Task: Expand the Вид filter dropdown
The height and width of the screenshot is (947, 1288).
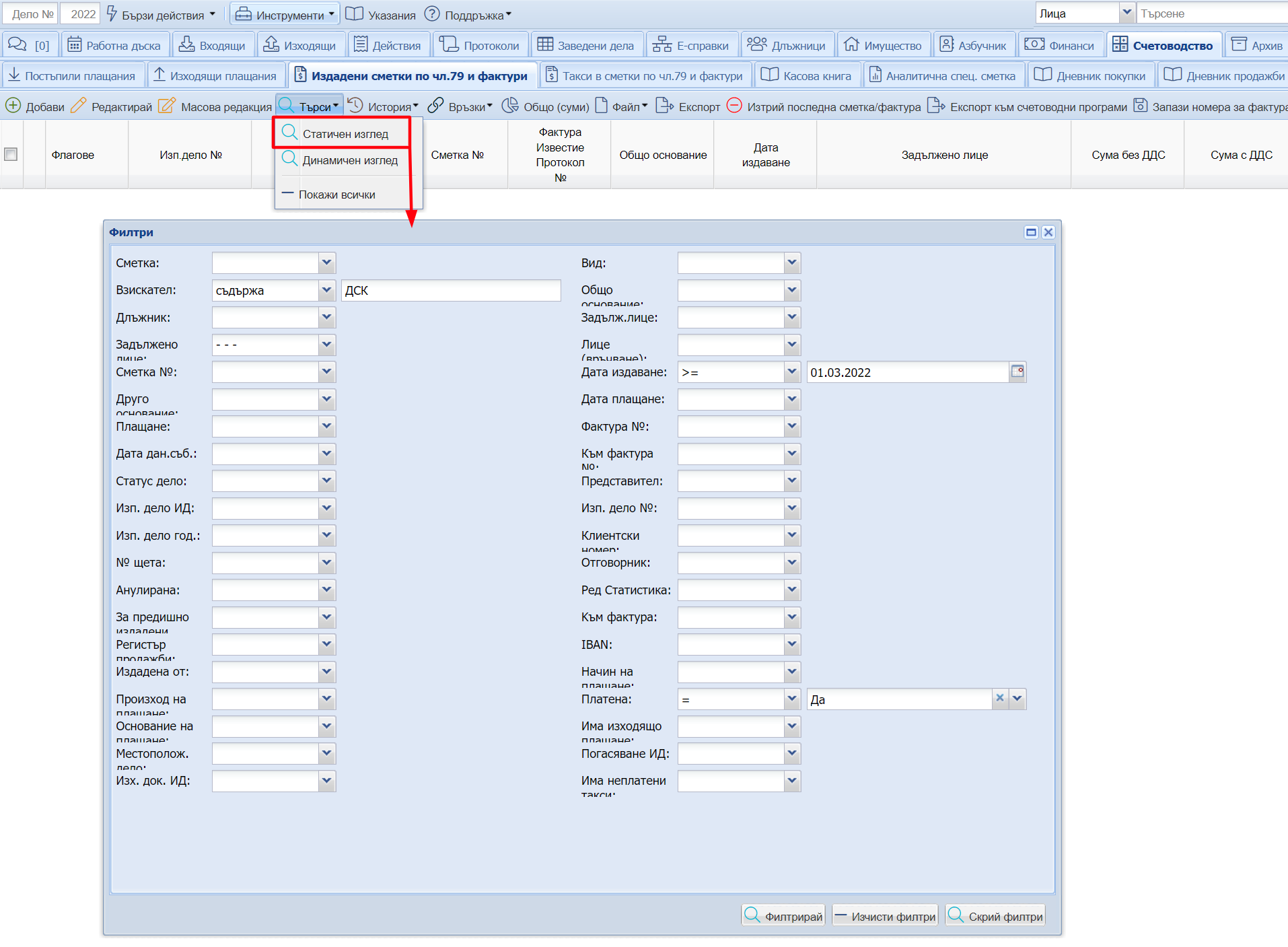Action: point(792,262)
